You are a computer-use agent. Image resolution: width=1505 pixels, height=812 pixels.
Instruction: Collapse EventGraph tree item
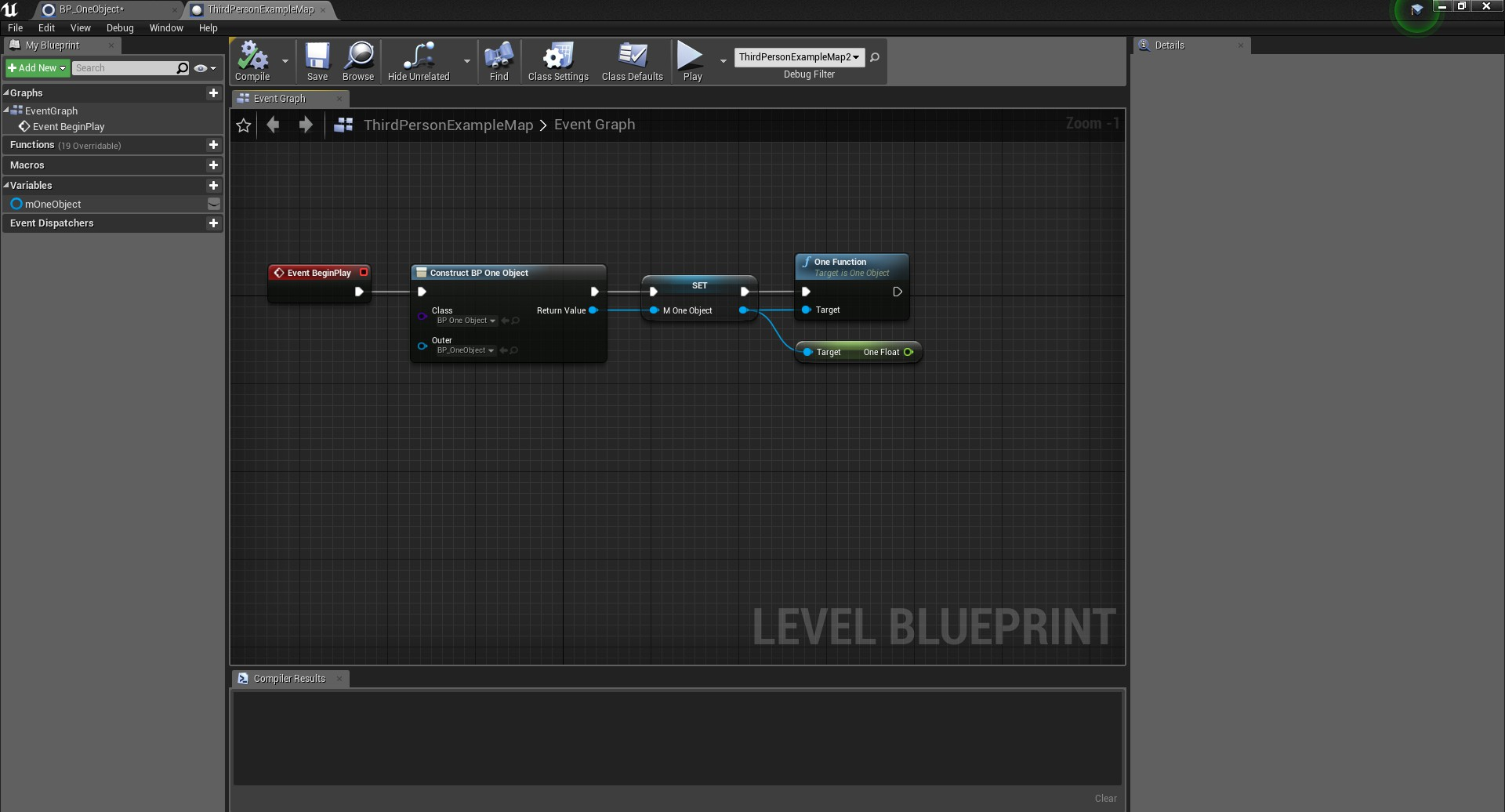(6, 111)
